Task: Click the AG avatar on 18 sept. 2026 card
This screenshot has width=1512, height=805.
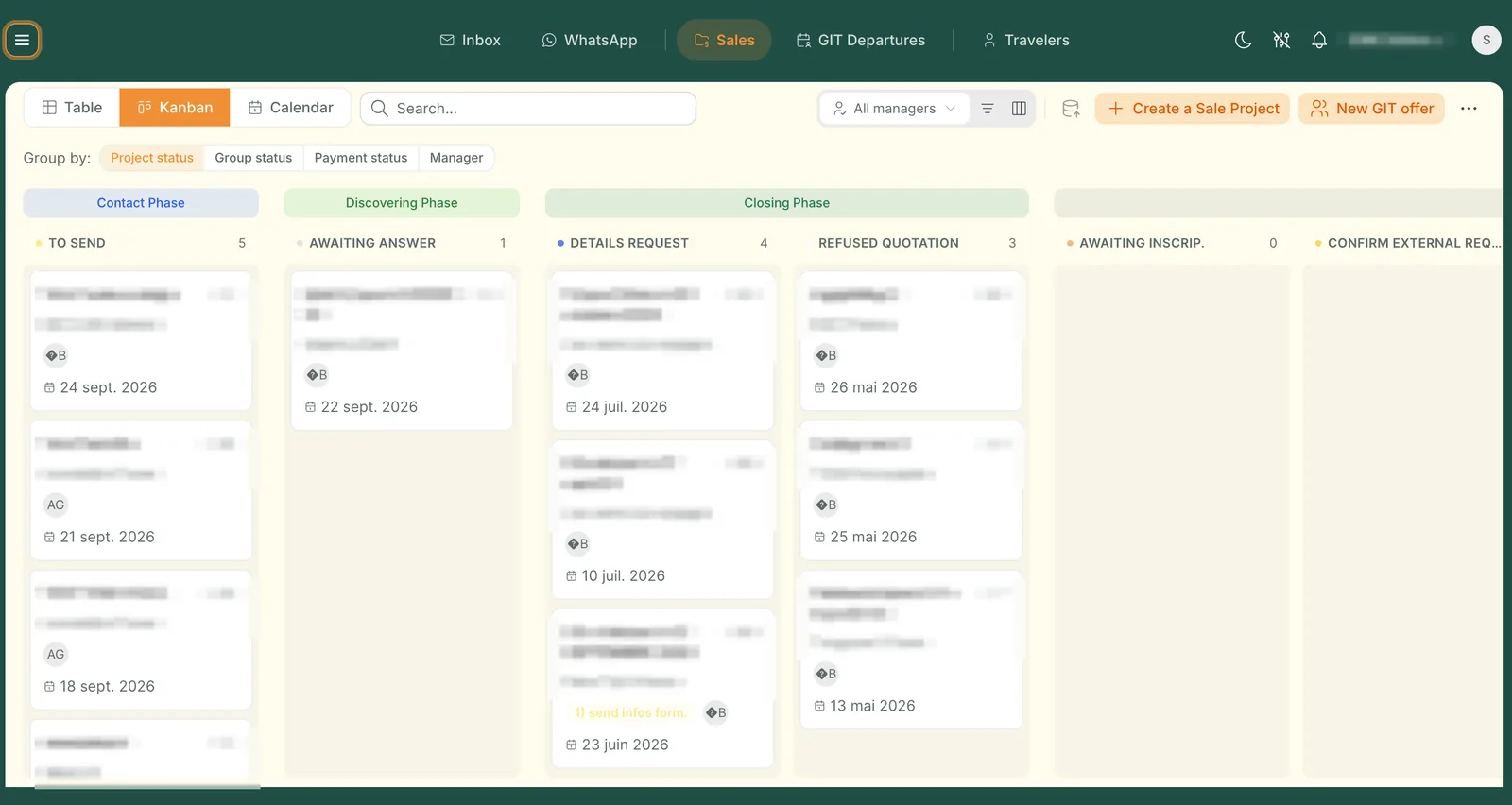Action: 56,654
